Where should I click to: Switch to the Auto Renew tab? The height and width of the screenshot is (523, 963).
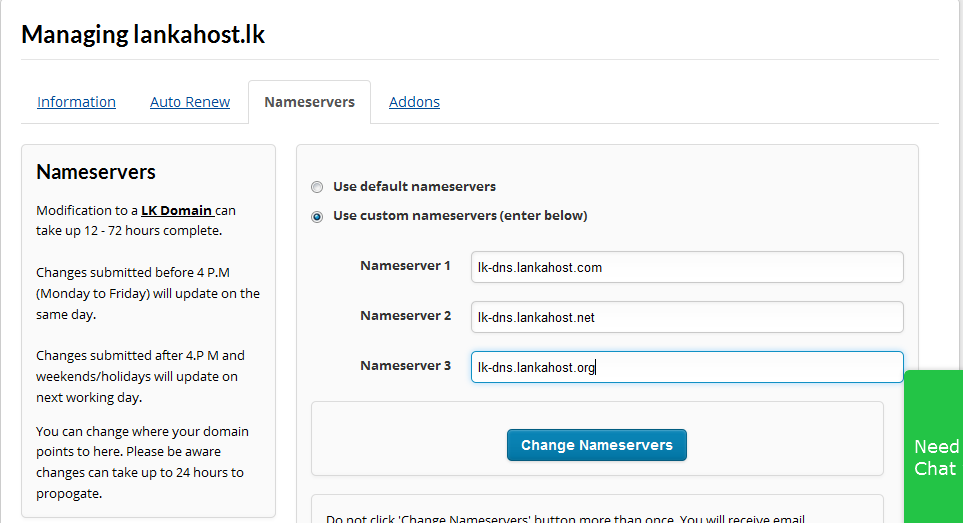click(190, 102)
